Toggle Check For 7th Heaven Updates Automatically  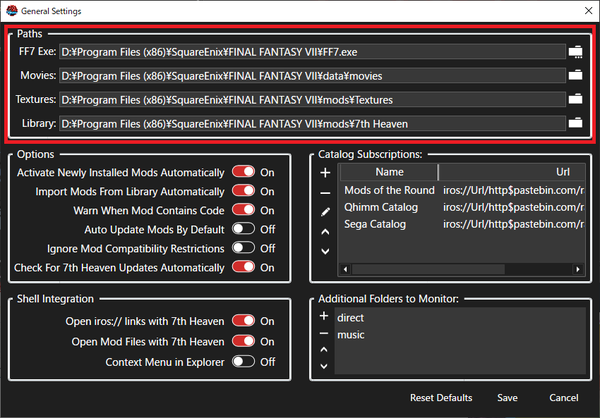(x=243, y=267)
